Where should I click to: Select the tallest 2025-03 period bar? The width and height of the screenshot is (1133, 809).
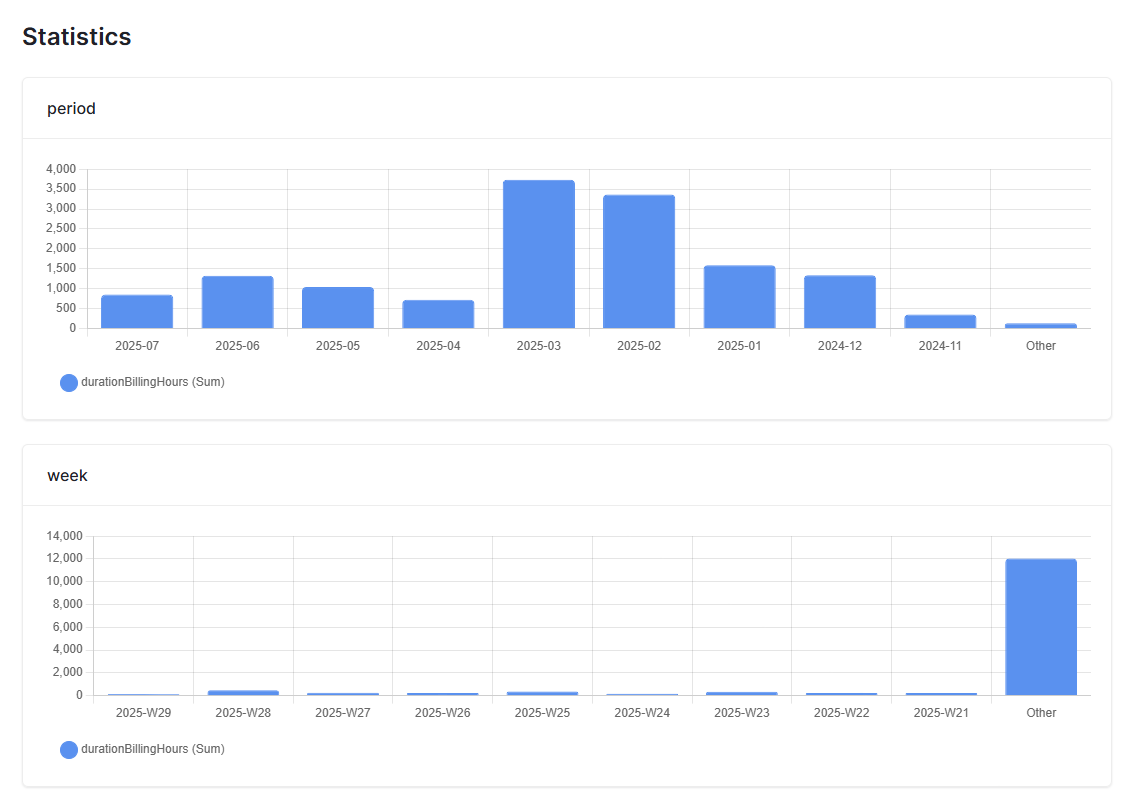pos(538,254)
